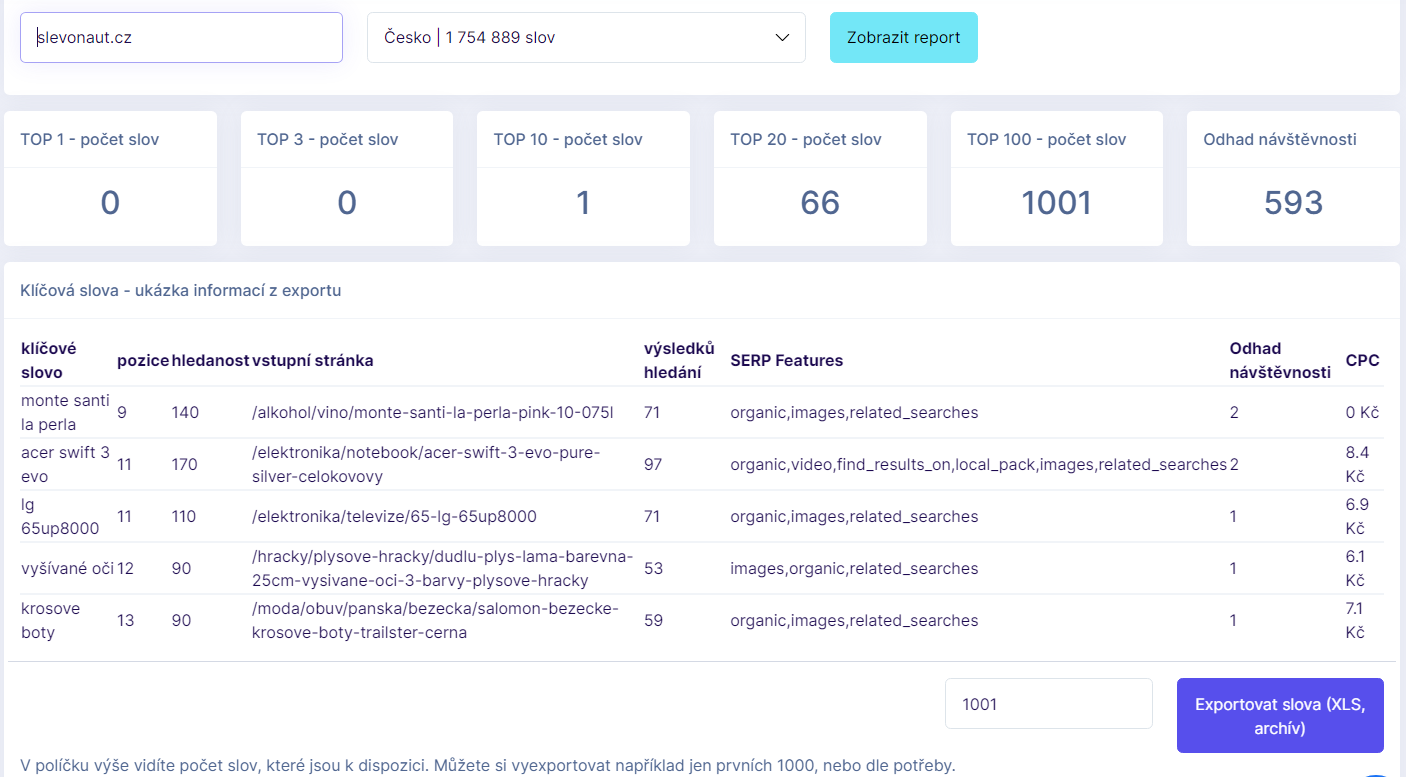Select the TOP 20 počet slov card
Image resolution: width=1406 pixels, height=777 pixels.
[820, 179]
